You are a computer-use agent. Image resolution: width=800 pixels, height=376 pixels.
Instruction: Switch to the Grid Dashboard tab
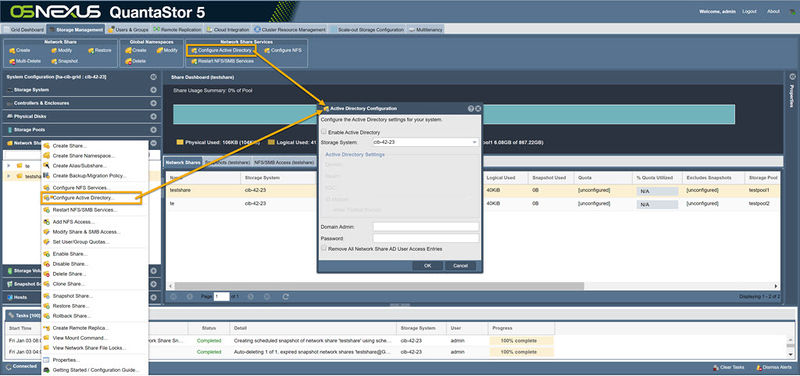(23, 30)
